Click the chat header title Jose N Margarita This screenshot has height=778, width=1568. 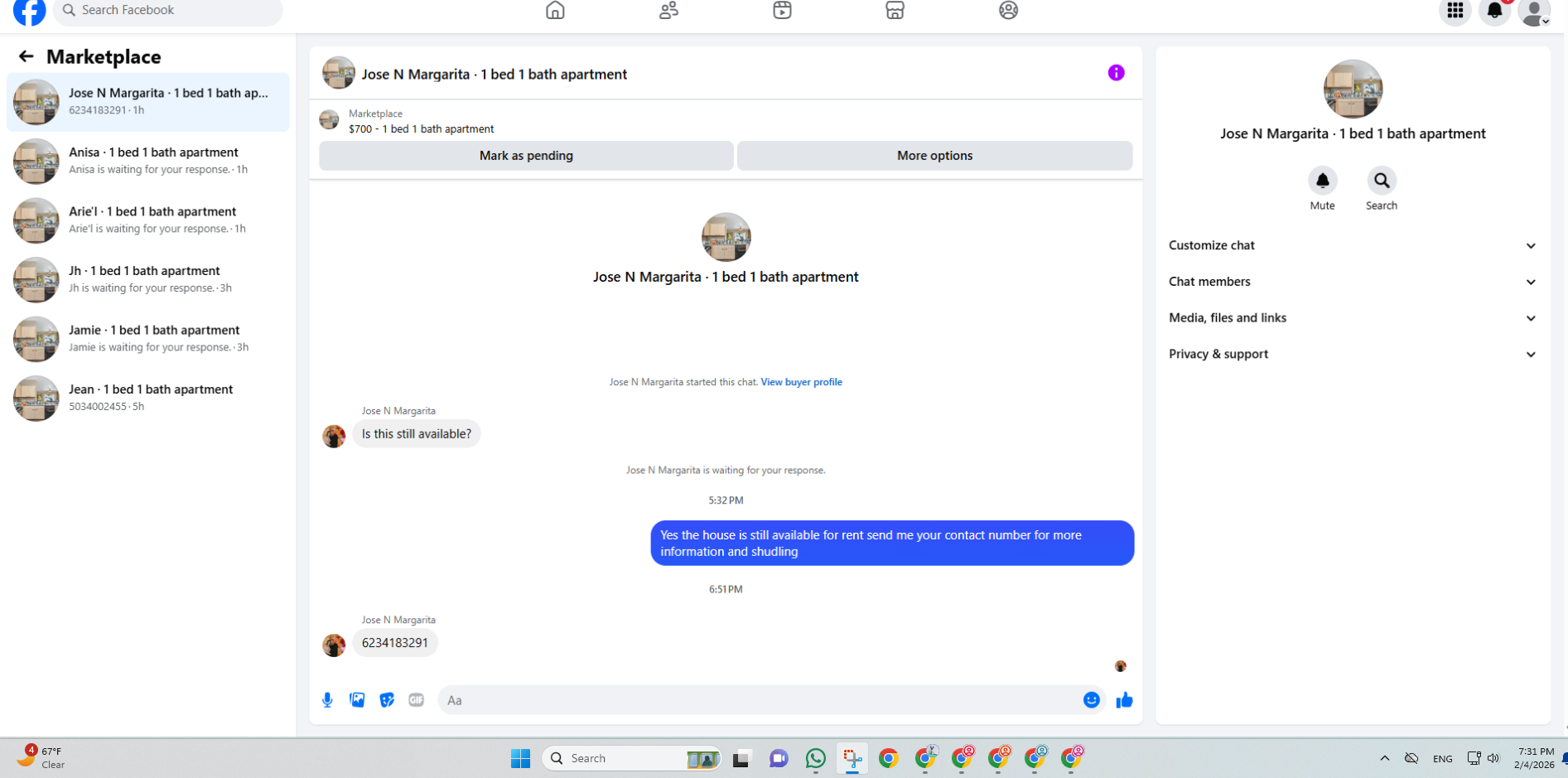coord(494,75)
